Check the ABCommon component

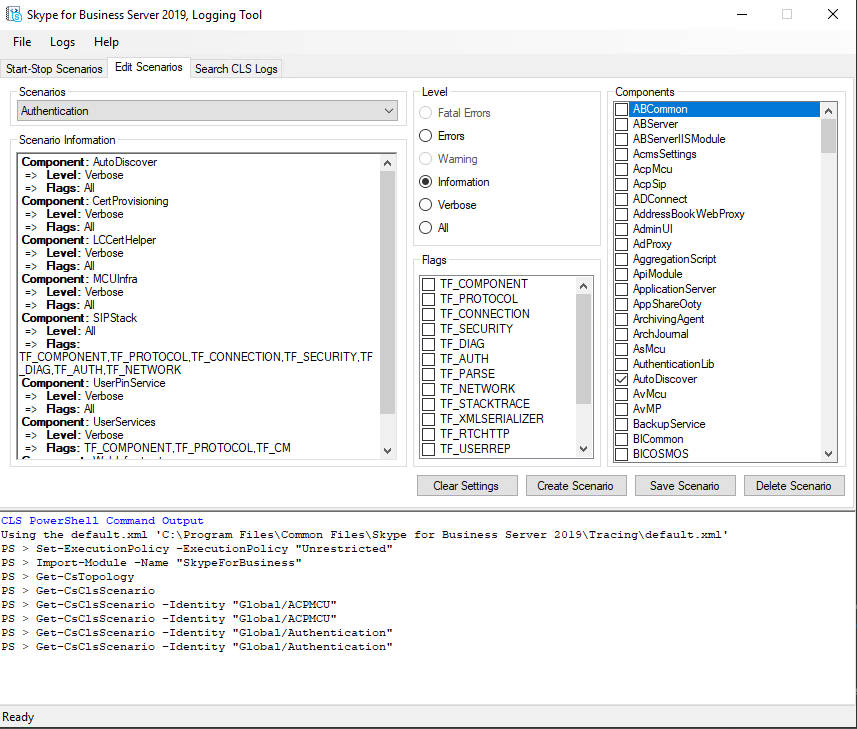621,109
